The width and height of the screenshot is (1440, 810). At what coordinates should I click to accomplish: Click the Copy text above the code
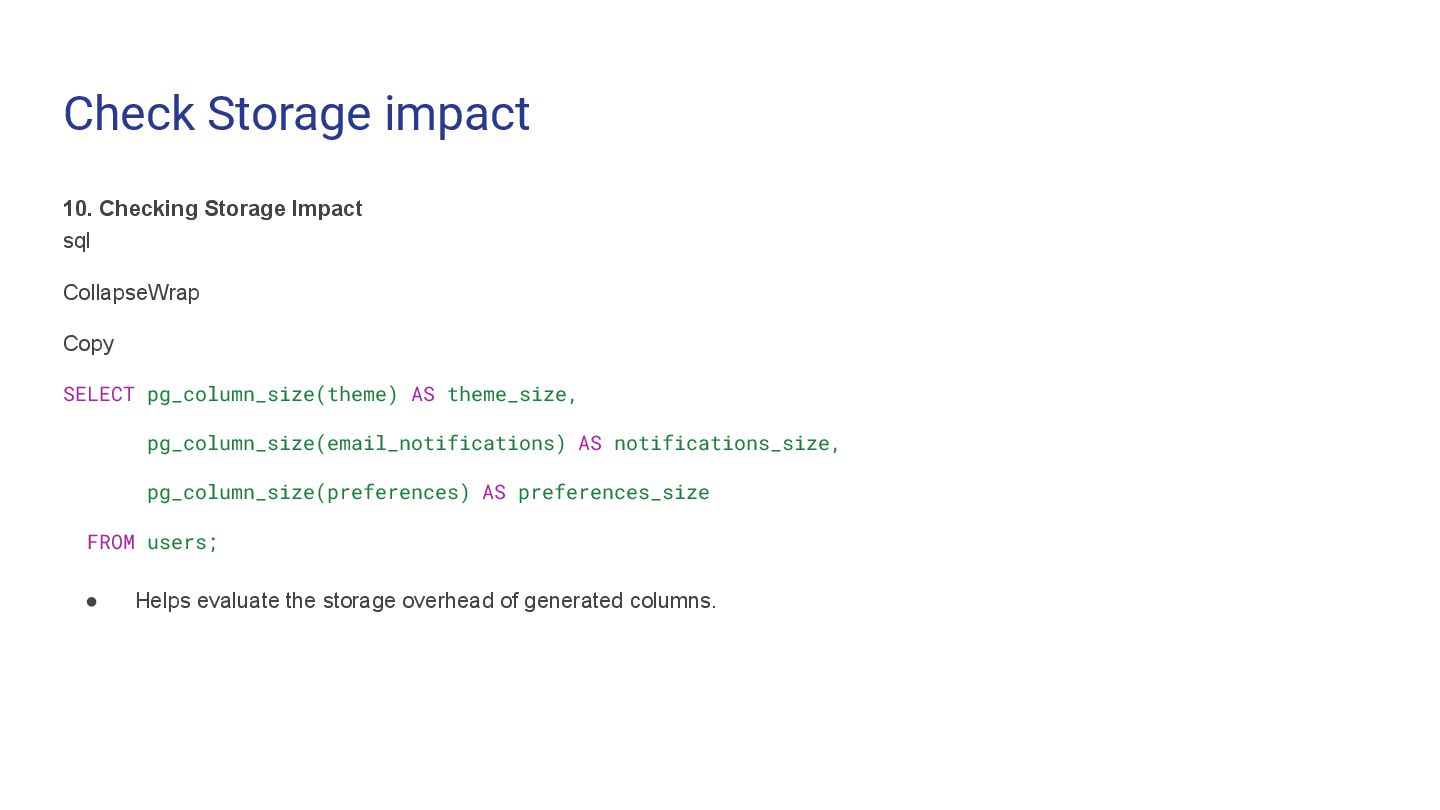[x=88, y=344]
